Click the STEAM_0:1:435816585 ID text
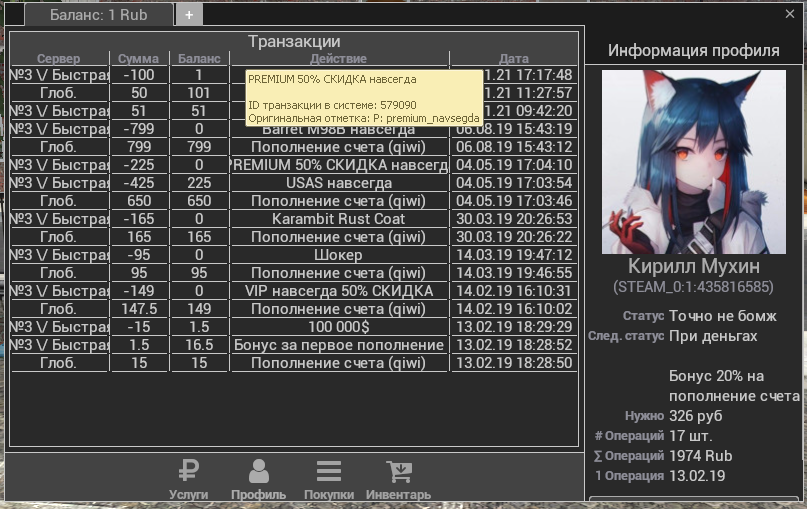The image size is (807, 509). (x=693, y=287)
